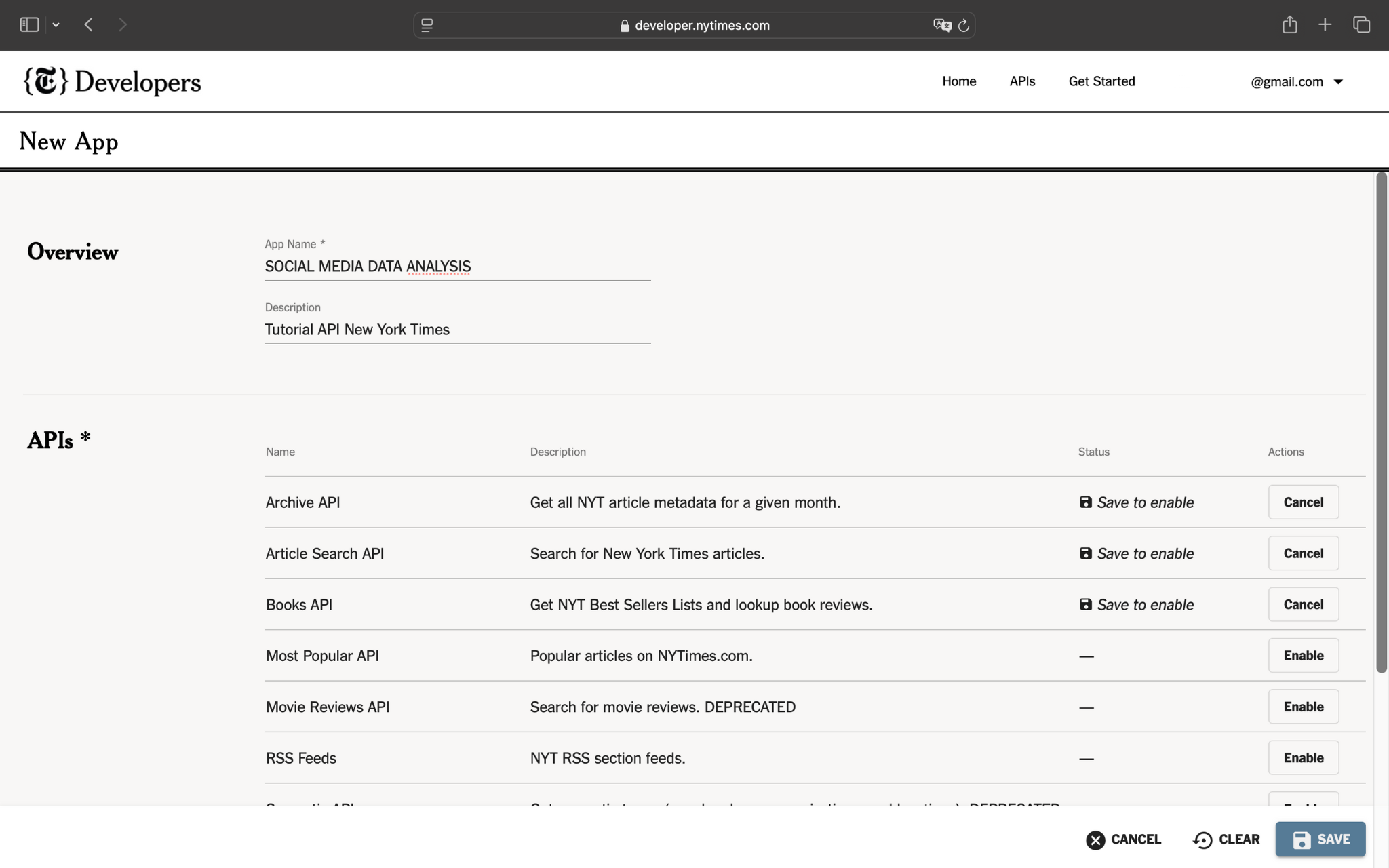Select the 'Article Search API' name cell
Viewport: 1389px width, 868px height.
[325, 553]
